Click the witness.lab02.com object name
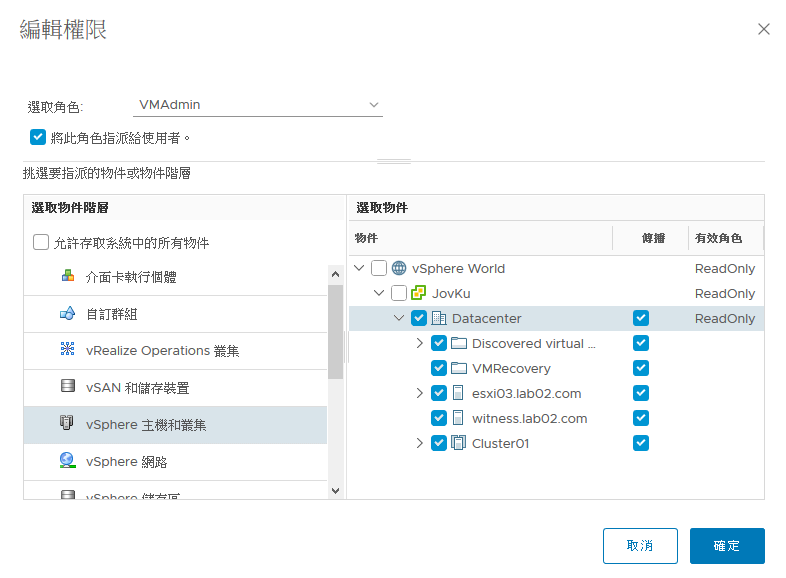The height and width of the screenshot is (578, 786). pos(529,418)
